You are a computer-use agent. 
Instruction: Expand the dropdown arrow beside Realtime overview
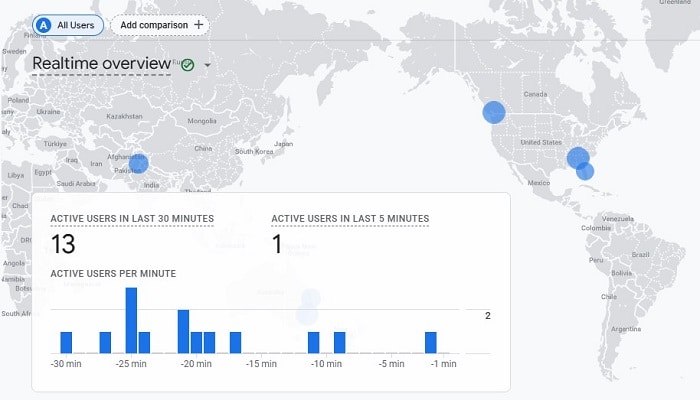[x=208, y=65]
